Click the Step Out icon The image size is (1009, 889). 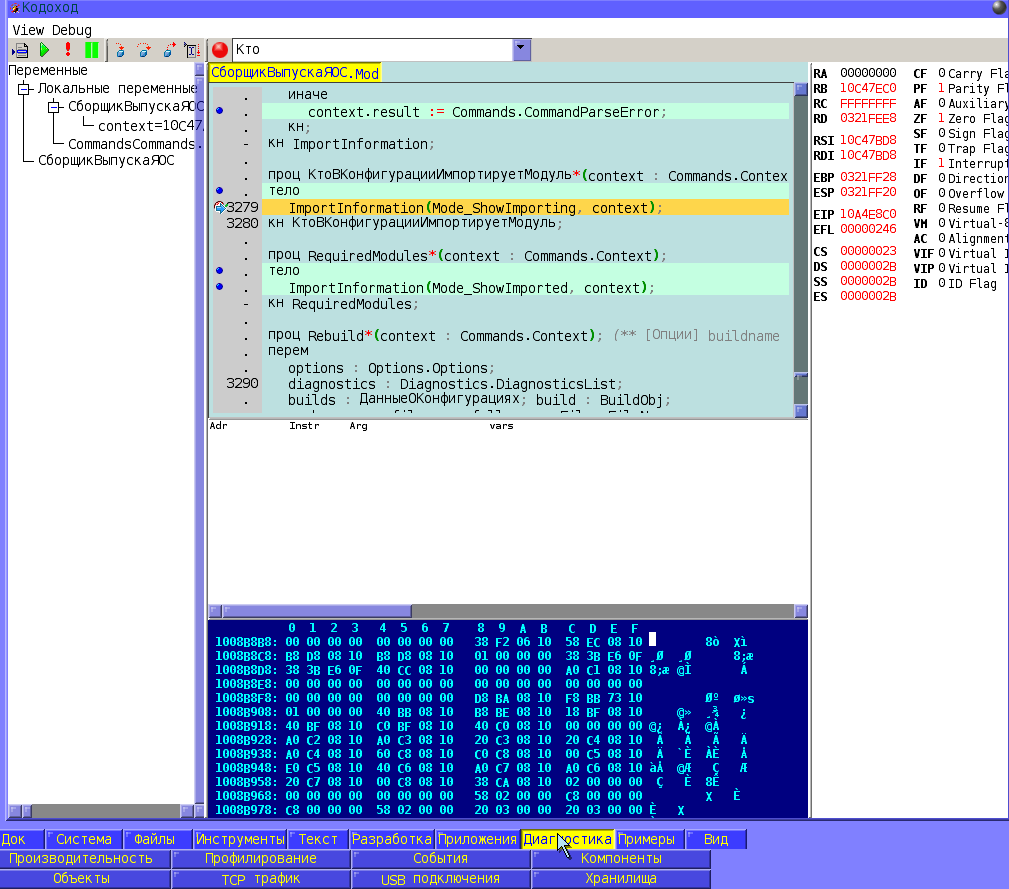[169, 50]
